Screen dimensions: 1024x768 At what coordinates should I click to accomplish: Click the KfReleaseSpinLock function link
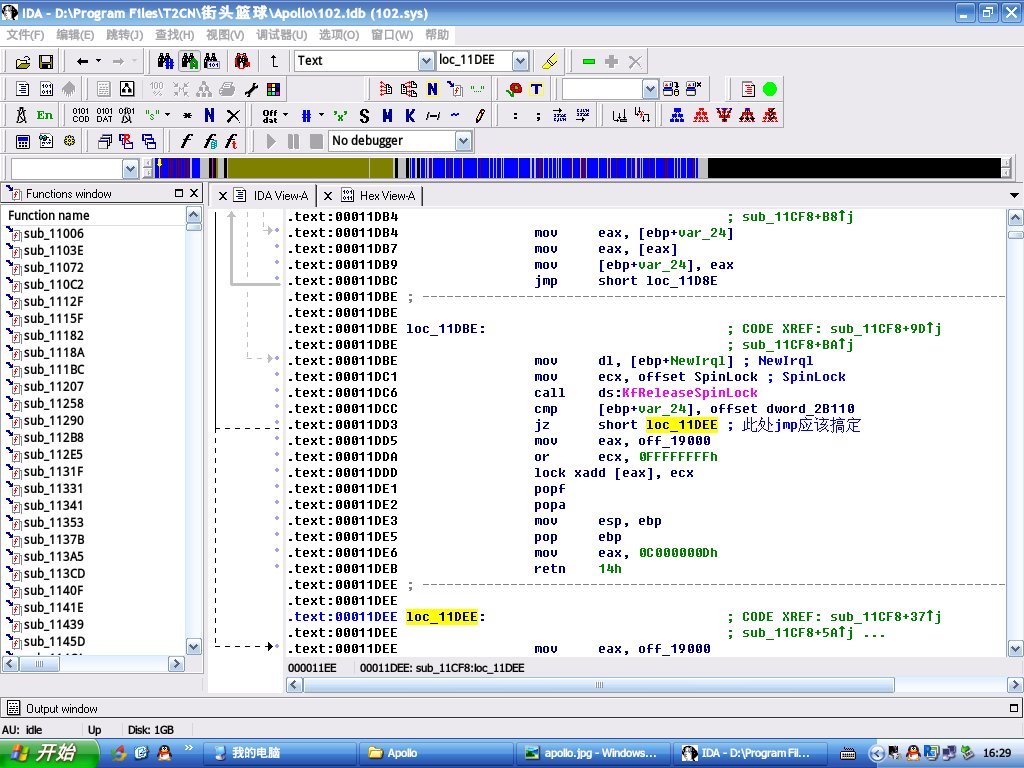click(690, 393)
